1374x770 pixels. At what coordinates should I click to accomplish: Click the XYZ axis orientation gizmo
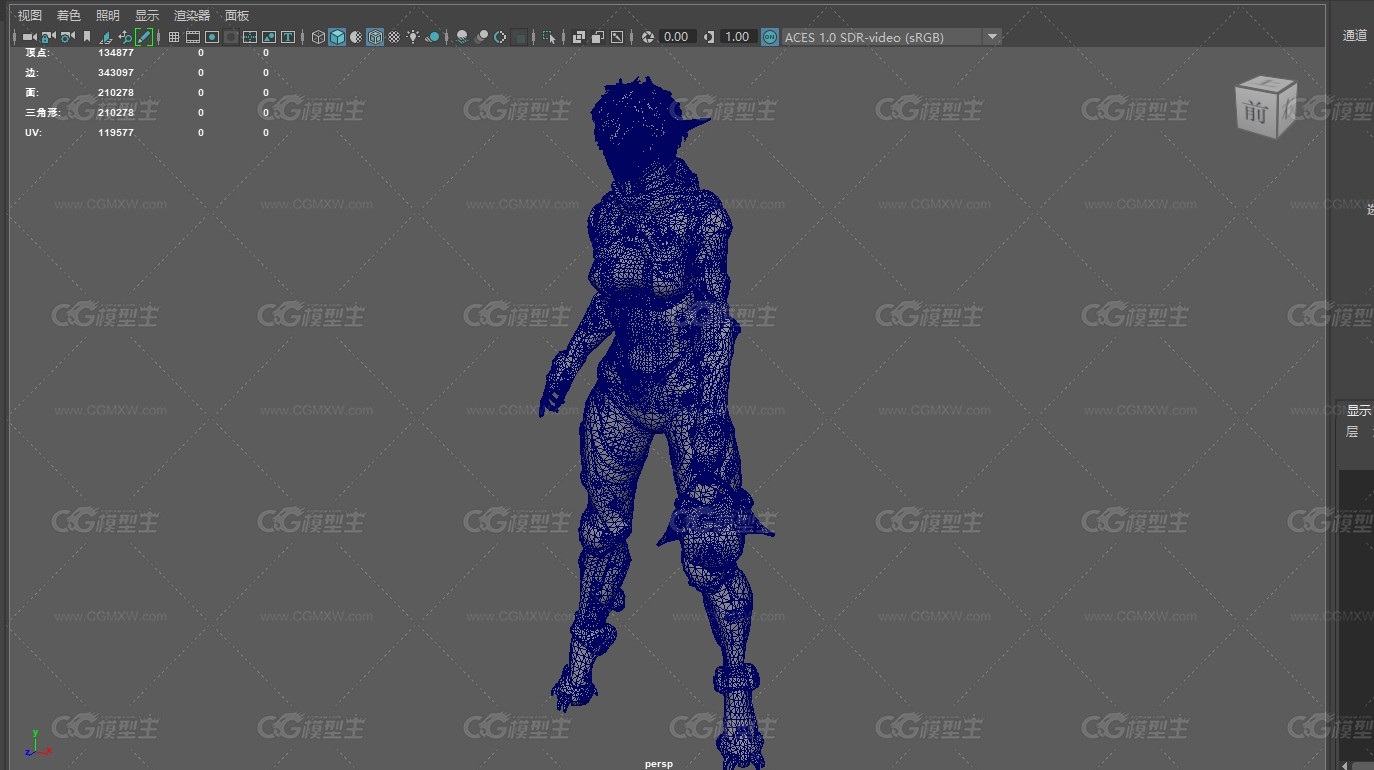[x=38, y=743]
